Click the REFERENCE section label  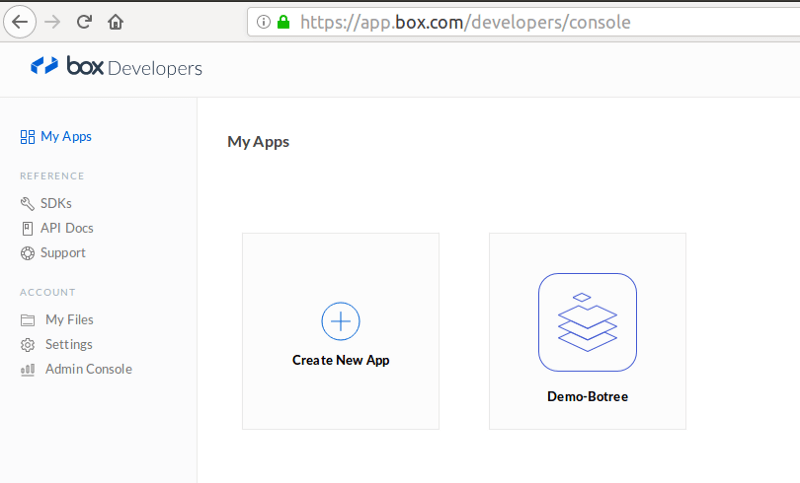click(52, 176)
